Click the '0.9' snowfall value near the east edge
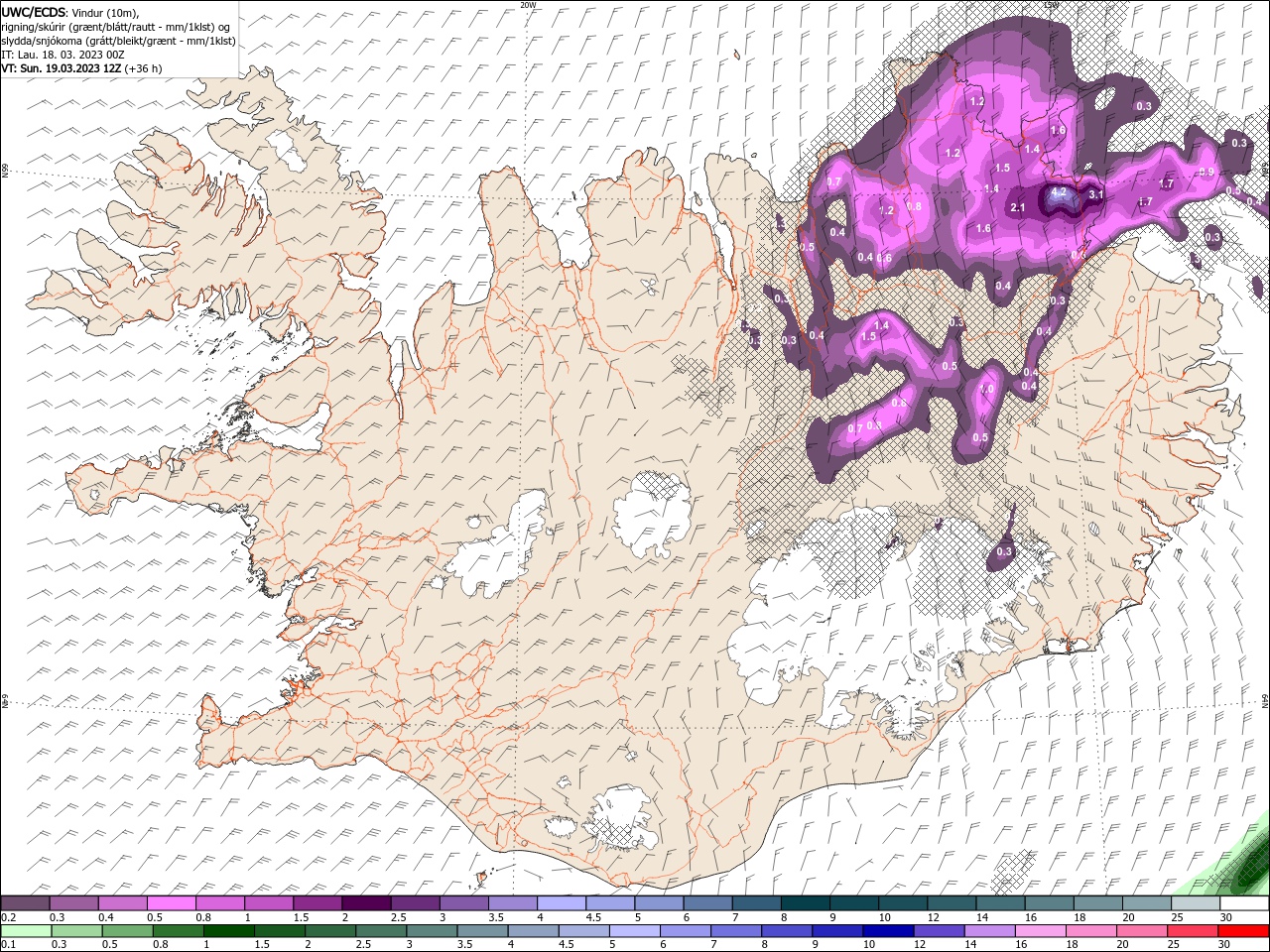This screenshot has width=1270, height=952. point(1206,173)
